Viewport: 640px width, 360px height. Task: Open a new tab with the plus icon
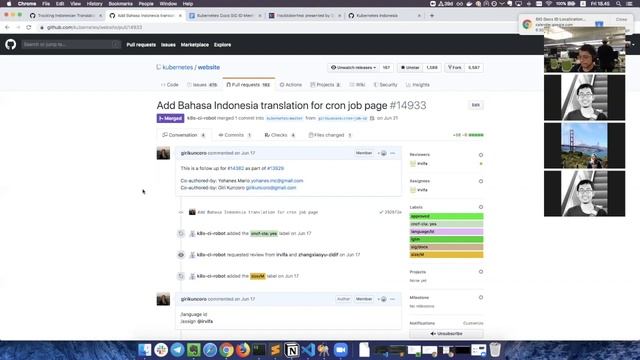point(432,16)
